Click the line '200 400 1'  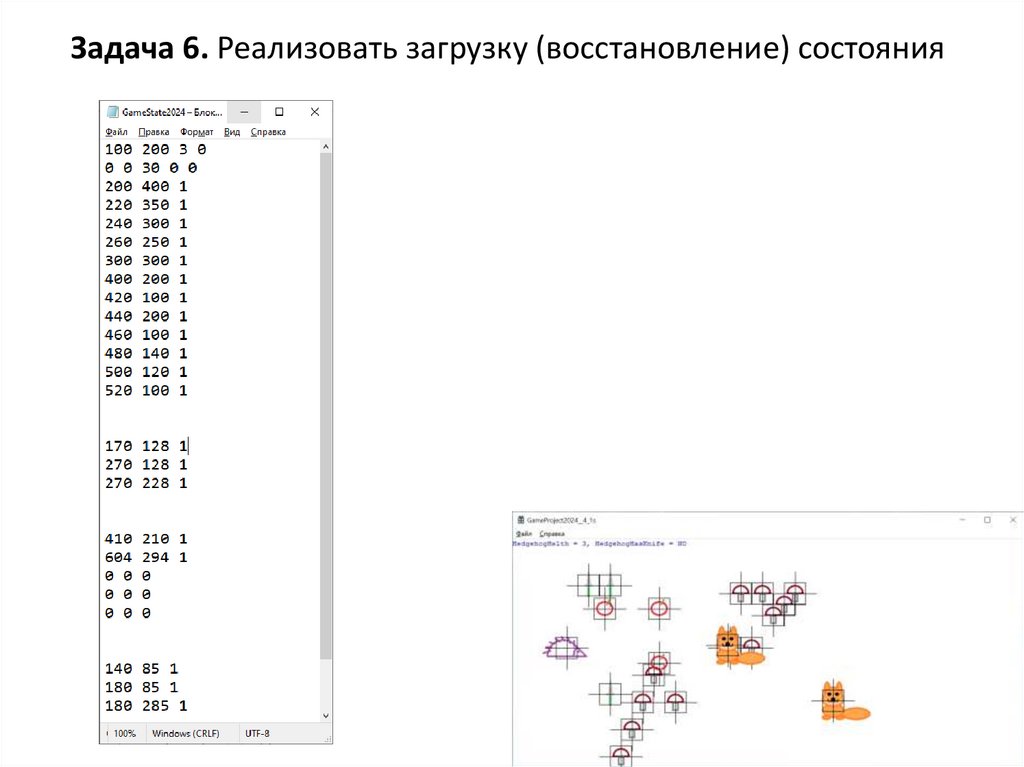[x=146, y=187]
